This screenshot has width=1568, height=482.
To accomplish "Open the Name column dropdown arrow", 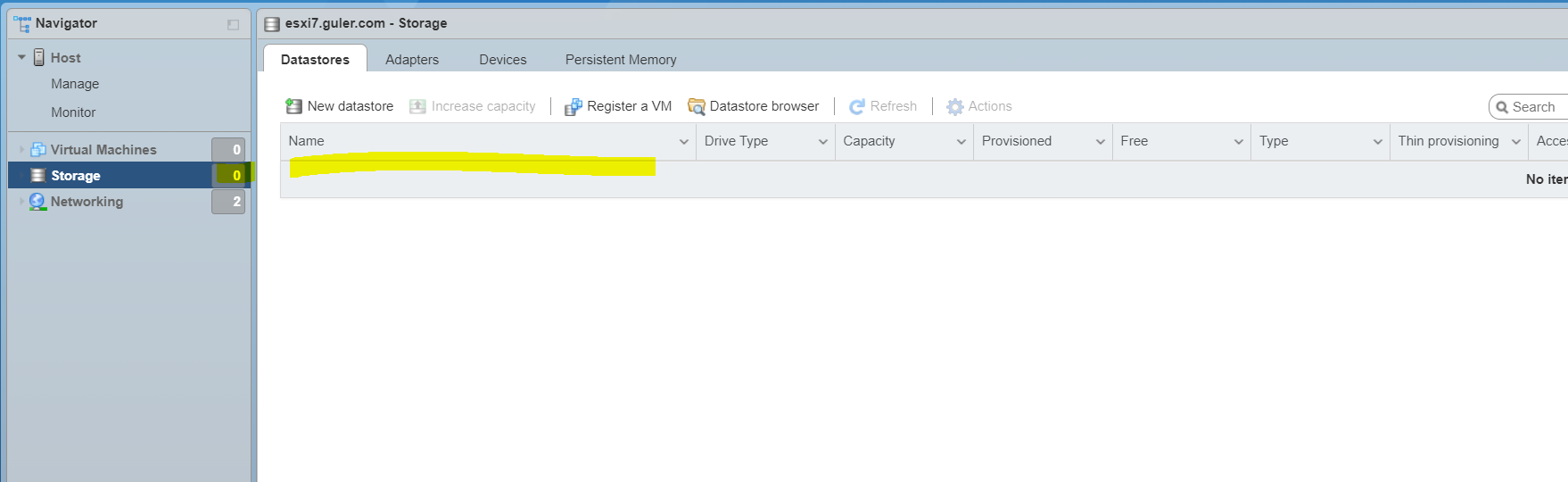I will (x=684, y=142).
